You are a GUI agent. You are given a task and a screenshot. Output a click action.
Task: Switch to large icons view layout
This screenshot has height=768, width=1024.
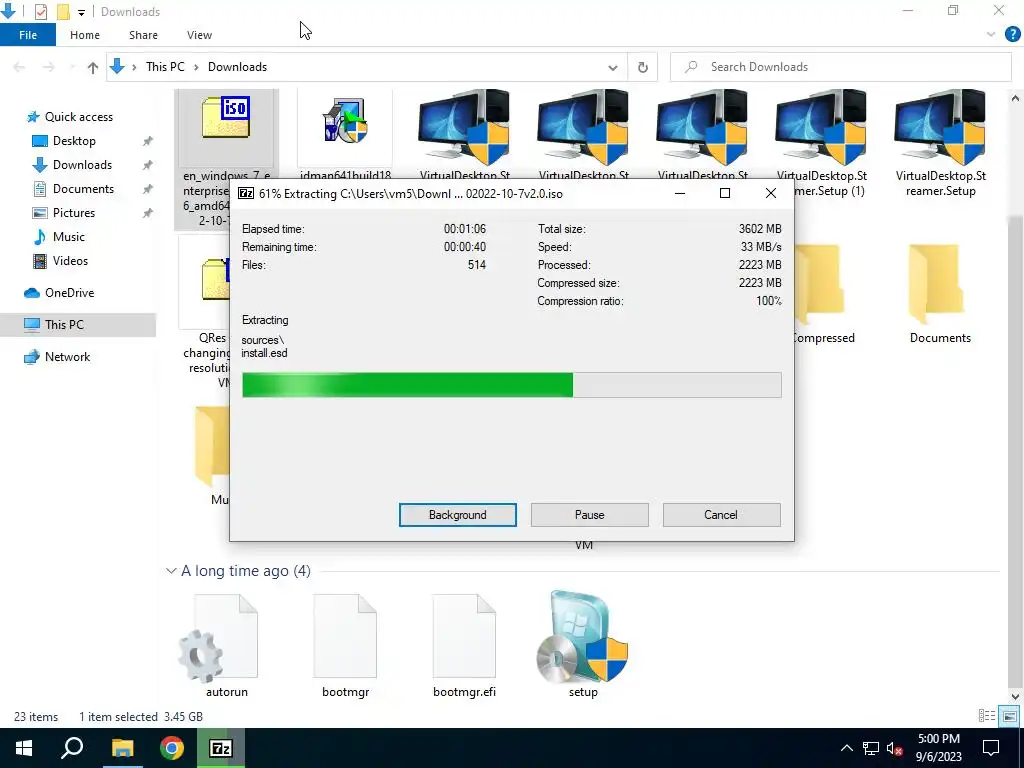click(x=1010, y=716)
